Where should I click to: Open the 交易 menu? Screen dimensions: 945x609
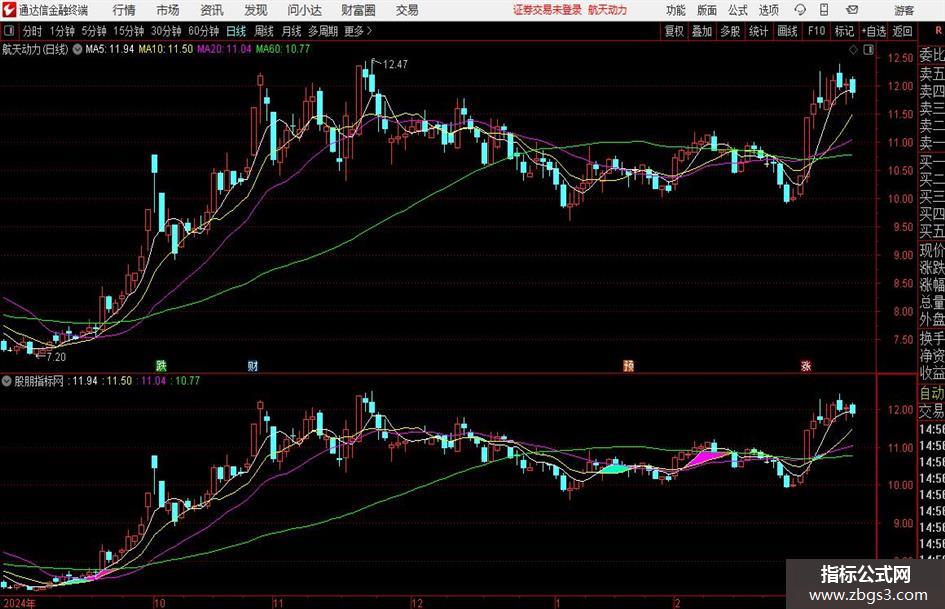coord(407,10)
